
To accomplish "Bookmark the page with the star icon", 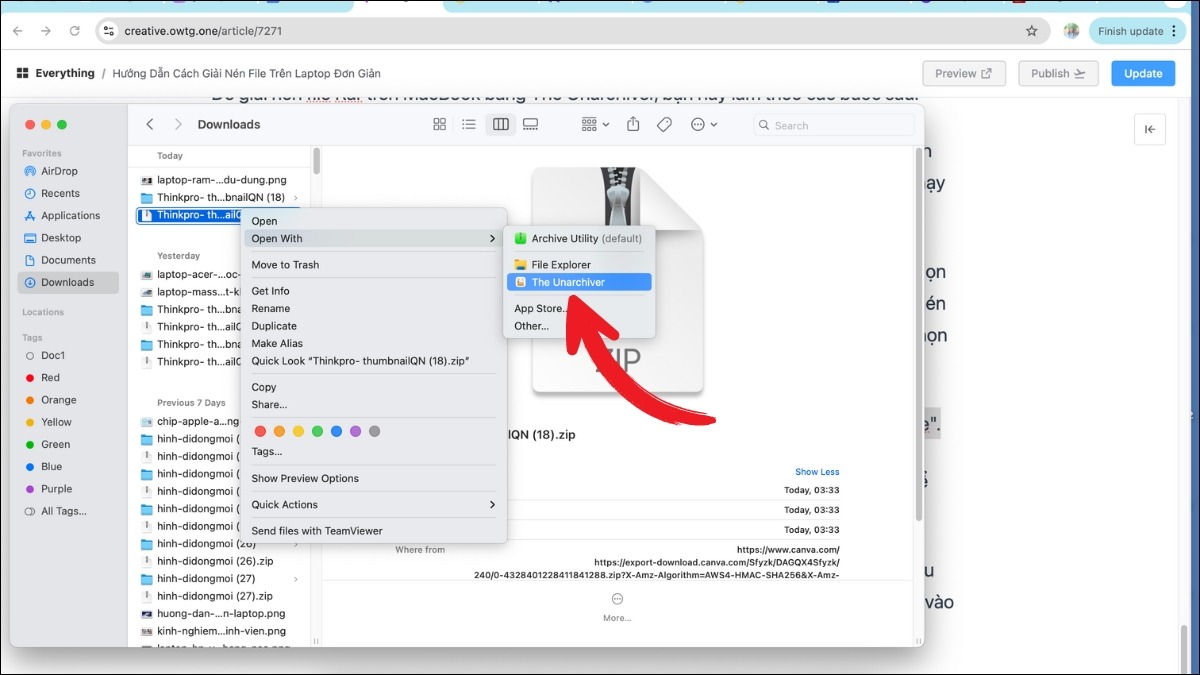I will [1032, 31].
